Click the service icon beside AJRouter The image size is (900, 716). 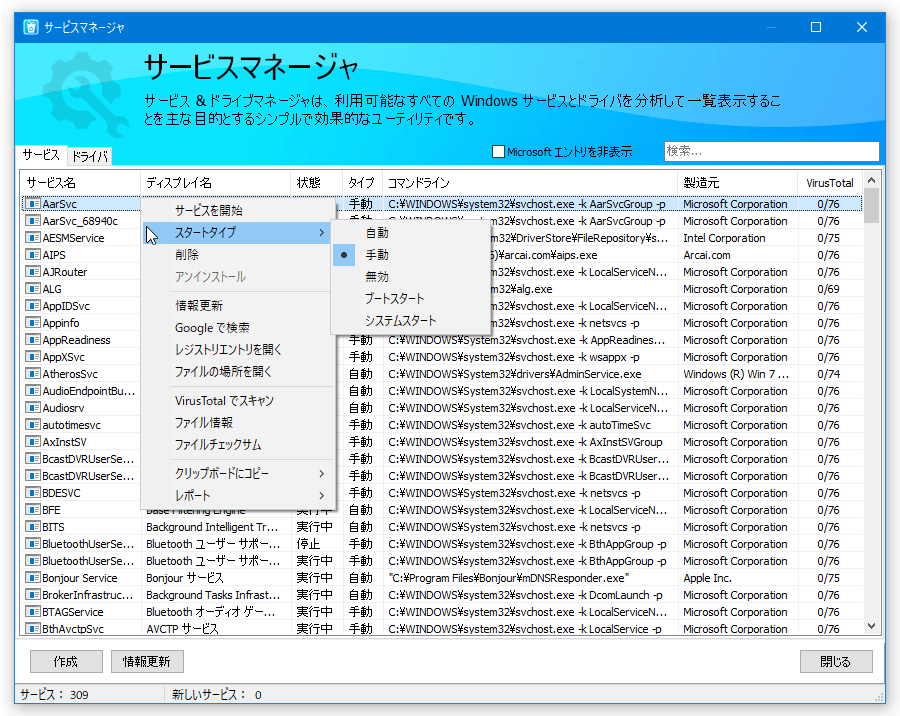33,272
